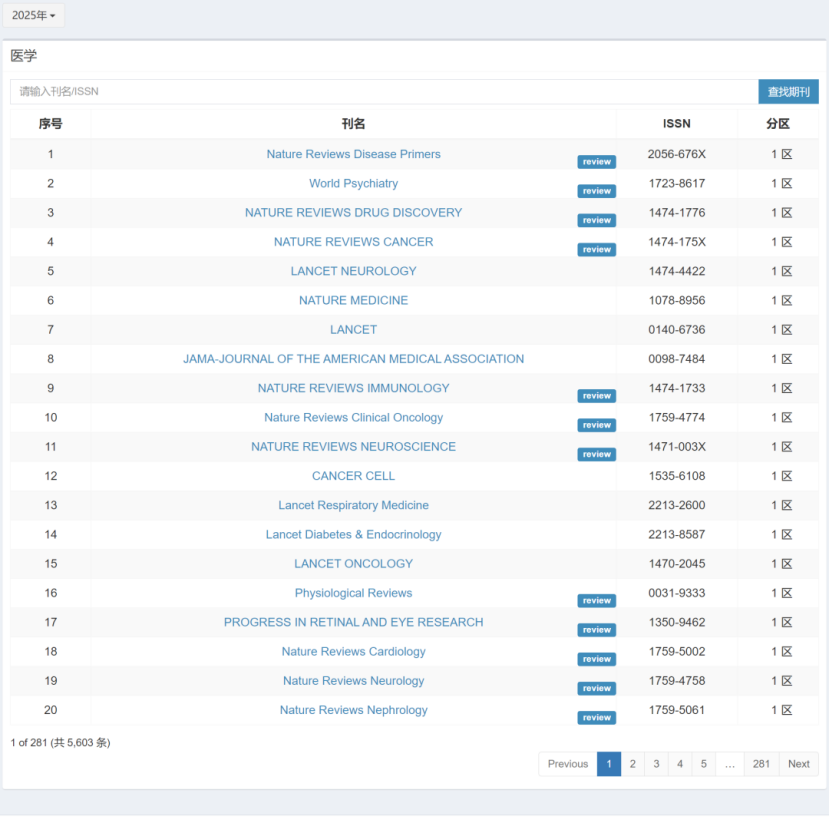830x824 pixels.
Task: Open Nature Reviews Disease Primers link
Action: coord(353,154)
